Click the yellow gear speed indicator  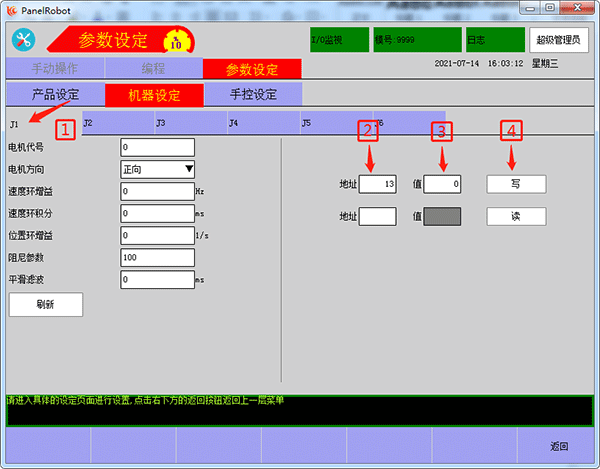(176, 42)
